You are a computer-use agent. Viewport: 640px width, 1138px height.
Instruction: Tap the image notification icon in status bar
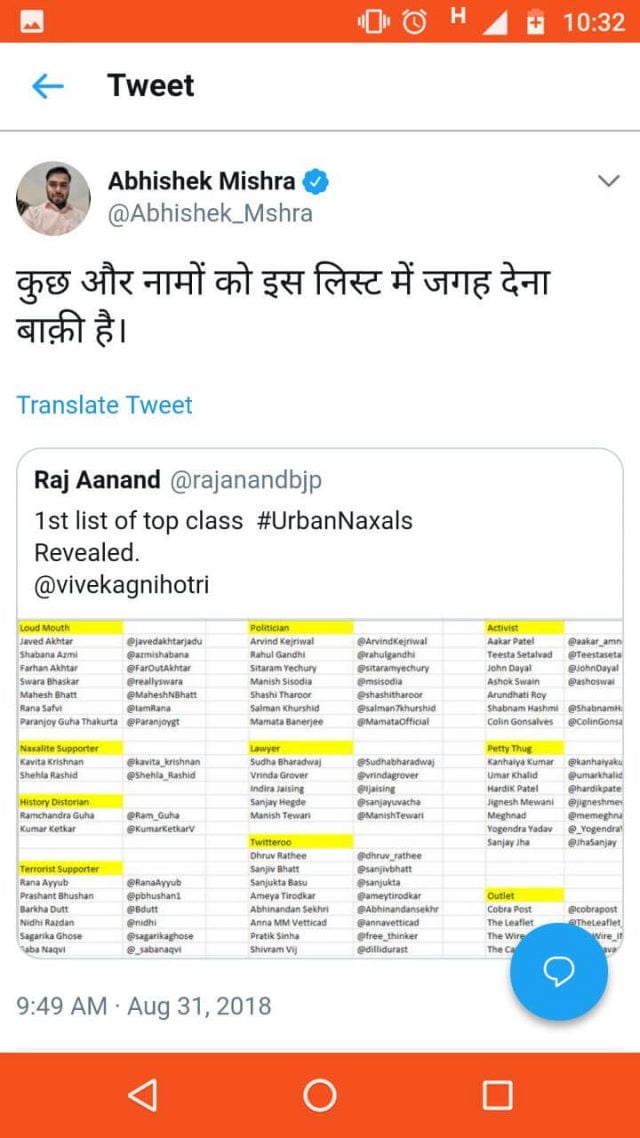pyautogui.click(x=31, y=21)
